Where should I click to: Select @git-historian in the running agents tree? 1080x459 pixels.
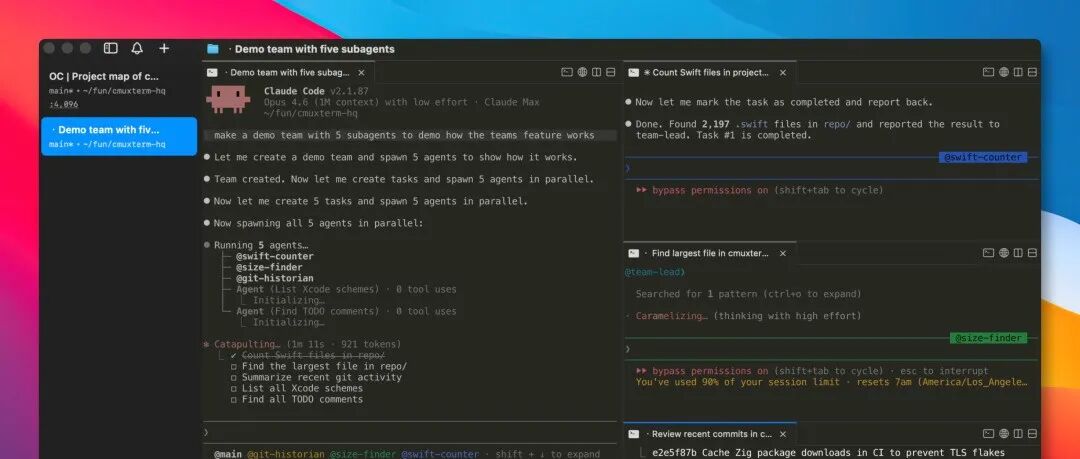pos(275,278)
